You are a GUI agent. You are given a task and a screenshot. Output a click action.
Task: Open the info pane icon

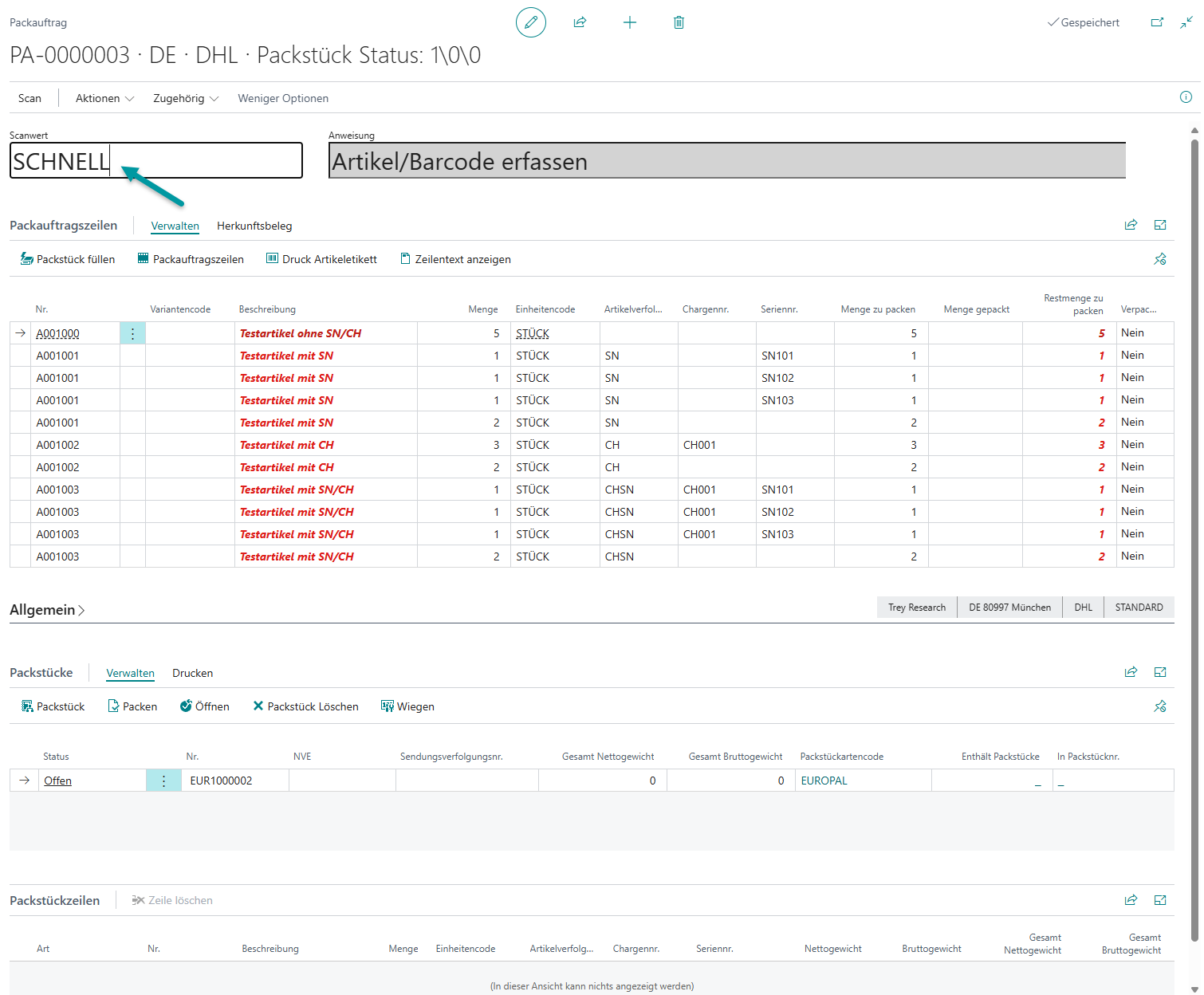[x=1186, y=97]
